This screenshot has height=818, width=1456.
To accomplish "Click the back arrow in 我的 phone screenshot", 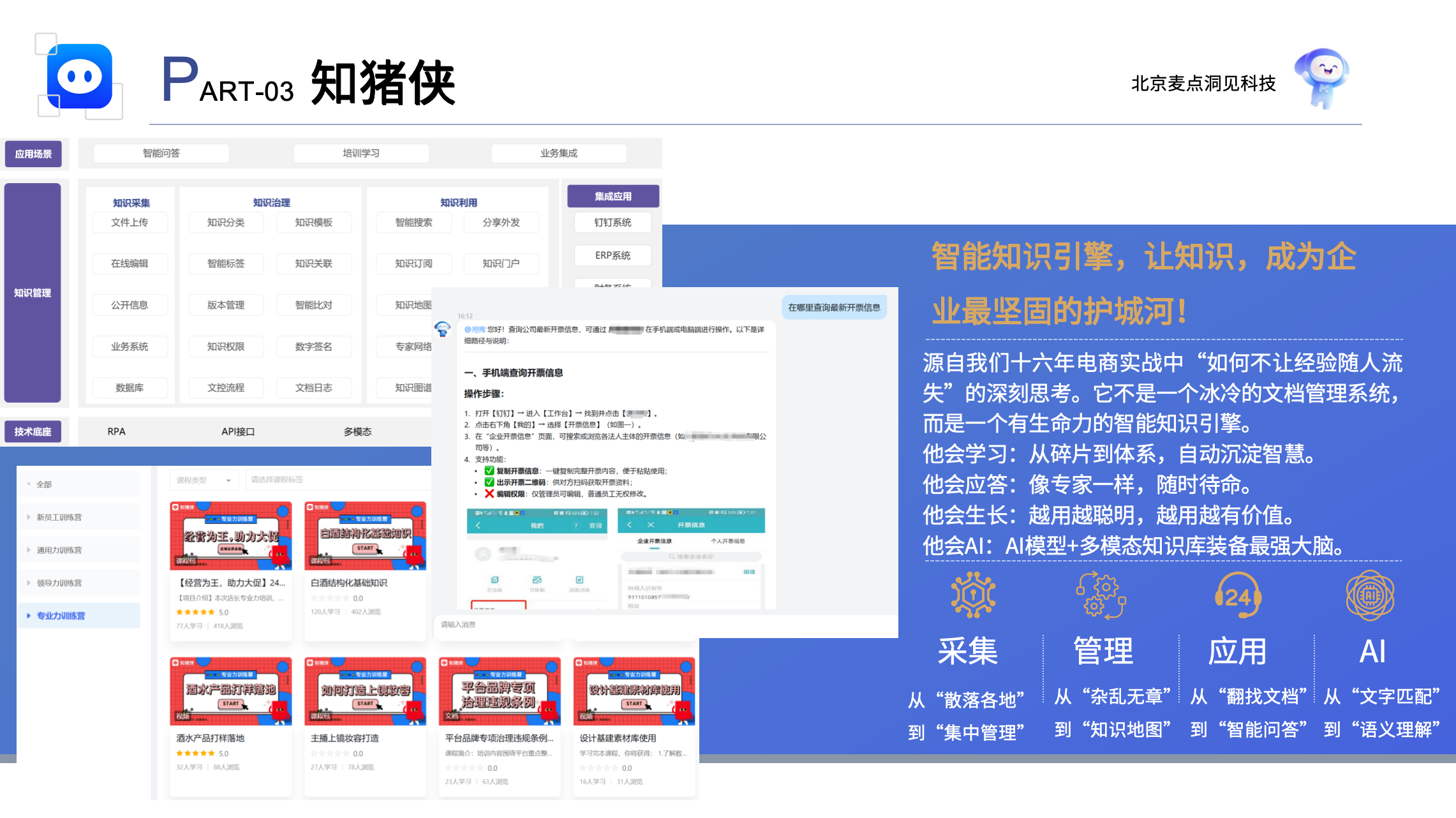I will click(478, 525).
